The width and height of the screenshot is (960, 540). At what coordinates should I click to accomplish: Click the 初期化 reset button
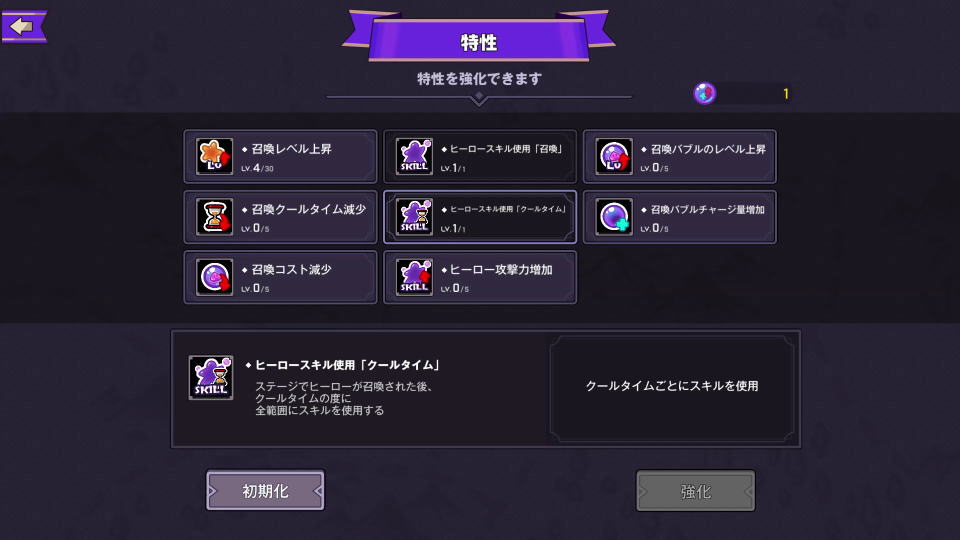(x=265, y=490)
